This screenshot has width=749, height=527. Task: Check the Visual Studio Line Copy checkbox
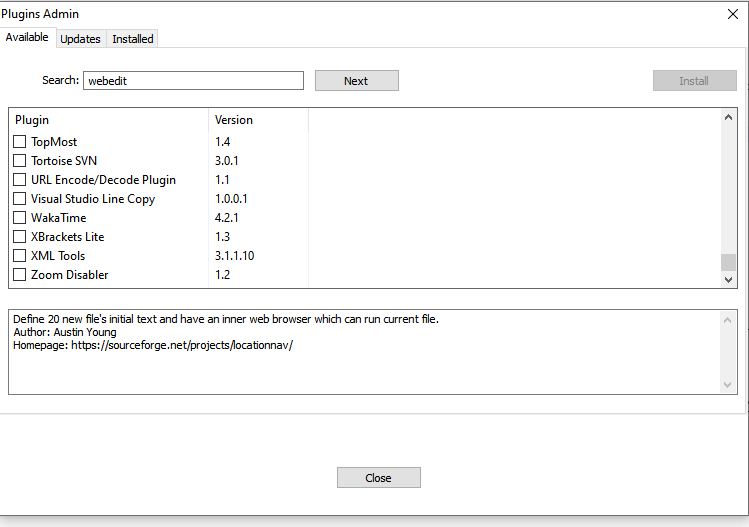19,199
